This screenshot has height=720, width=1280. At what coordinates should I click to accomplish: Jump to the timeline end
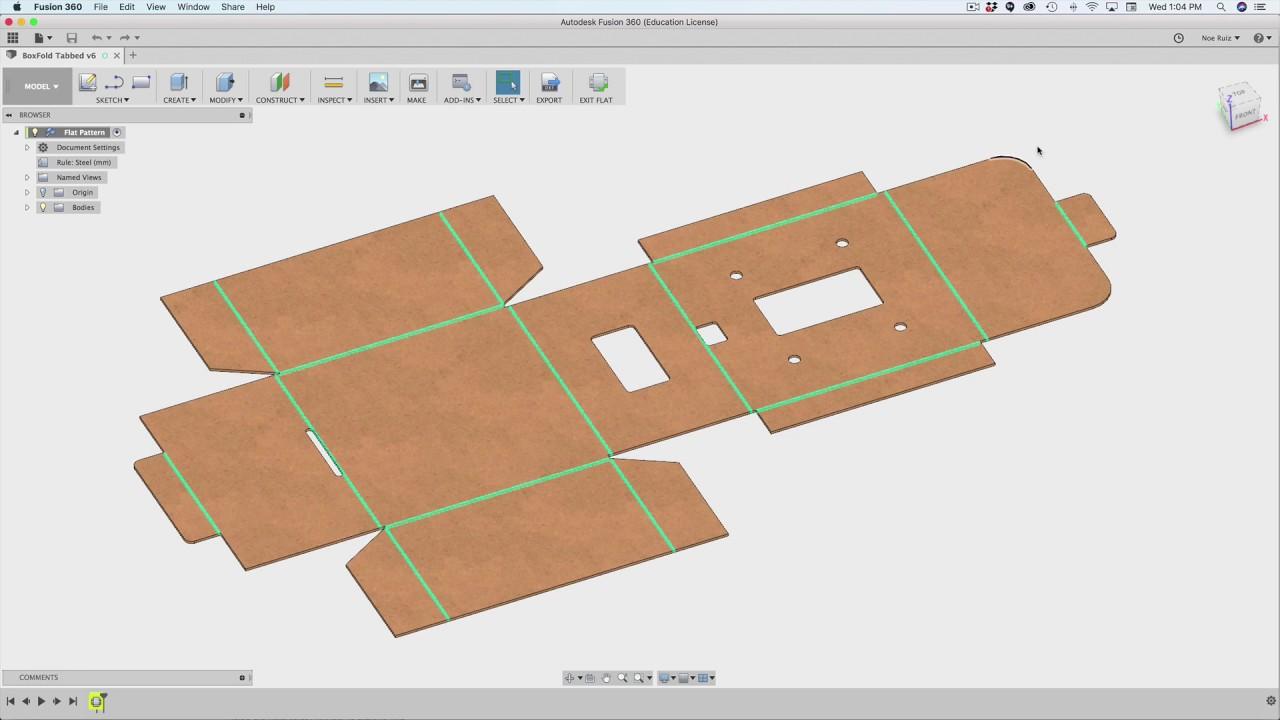[72, 702]
